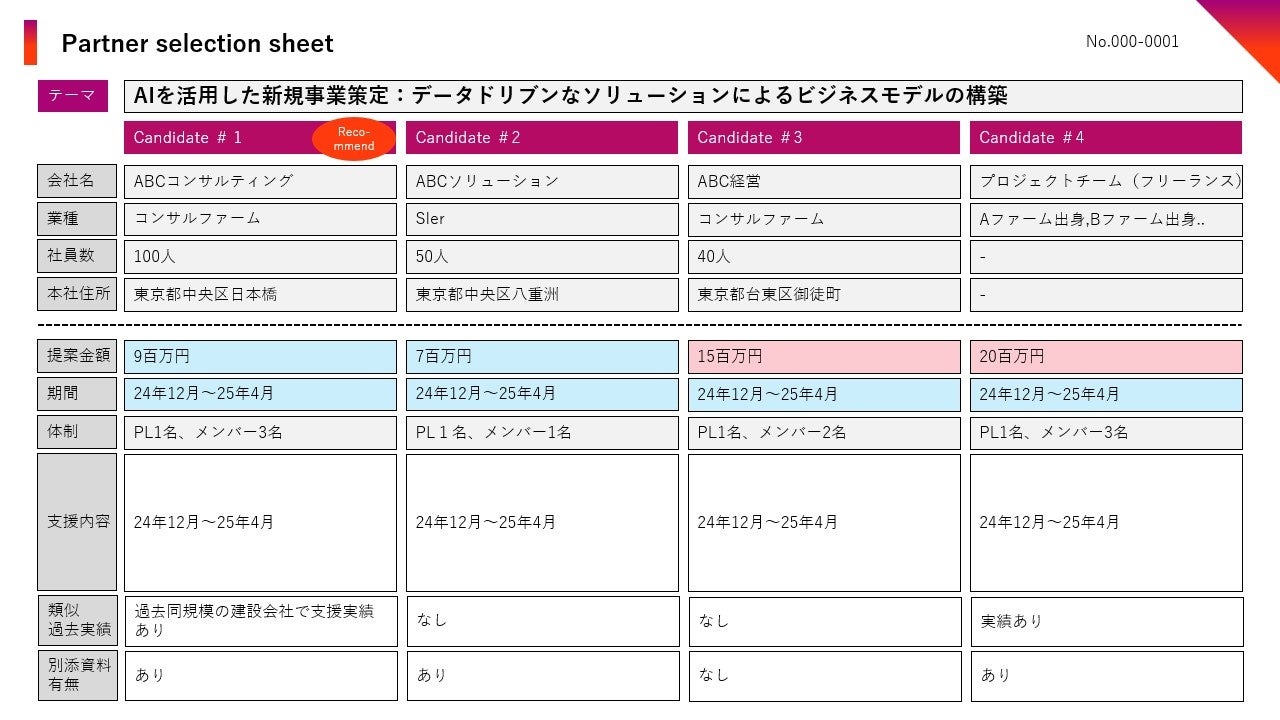The image size is (1280, 720).
Task: Select the 業種 row label
Action: [x=77, y=219]
